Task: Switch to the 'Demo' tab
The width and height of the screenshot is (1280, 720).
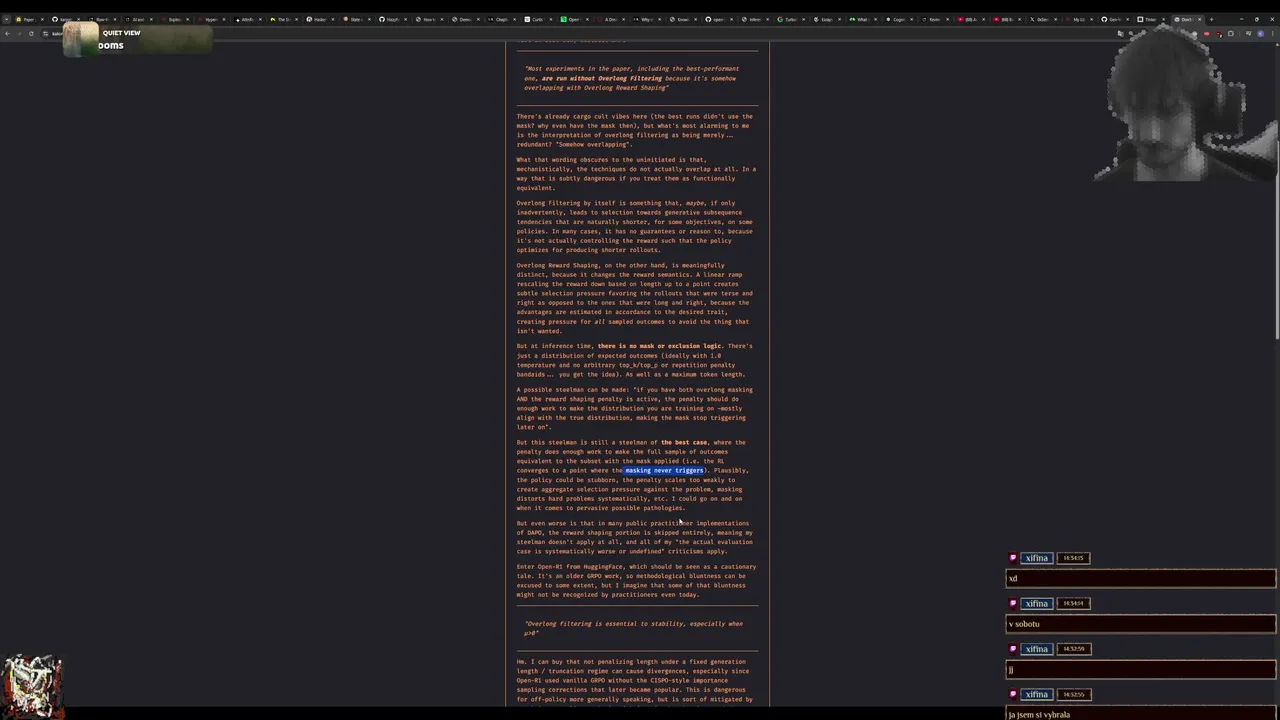Action: 464,19
